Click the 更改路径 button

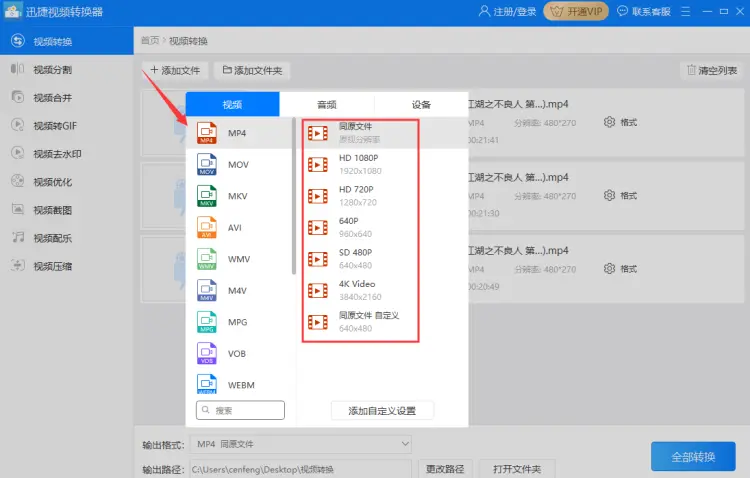[x=445, y=469]
